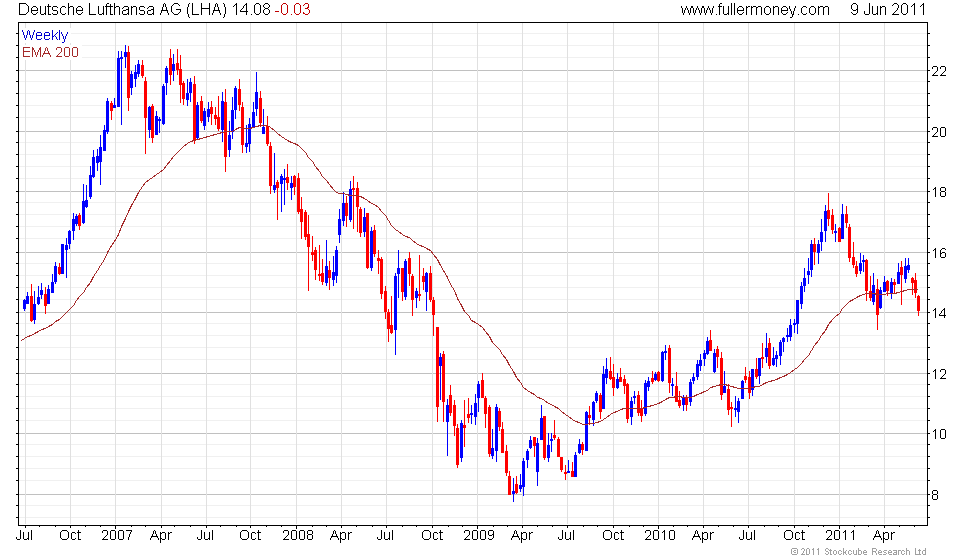Image resolution: width=980 pixels, height=560 pixels.
Task: Click the -0.03 price change value
Action: 292,10
